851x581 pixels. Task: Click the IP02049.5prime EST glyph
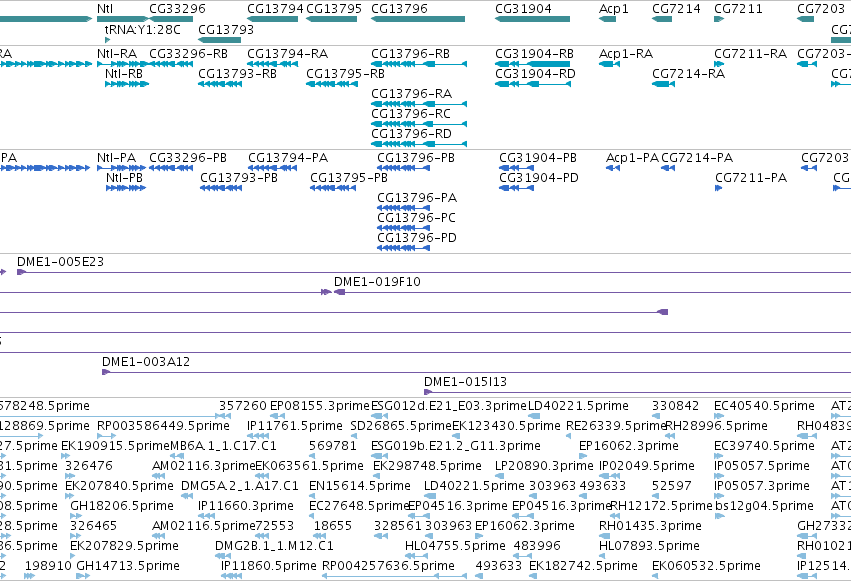610,476
